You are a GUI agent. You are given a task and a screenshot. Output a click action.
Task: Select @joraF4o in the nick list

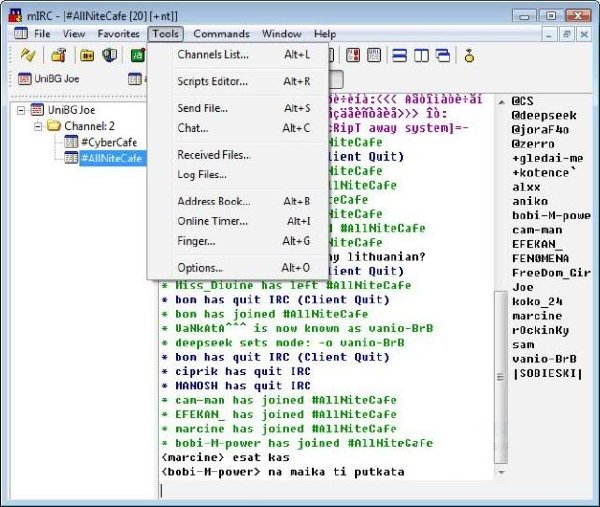pos(540,130)
